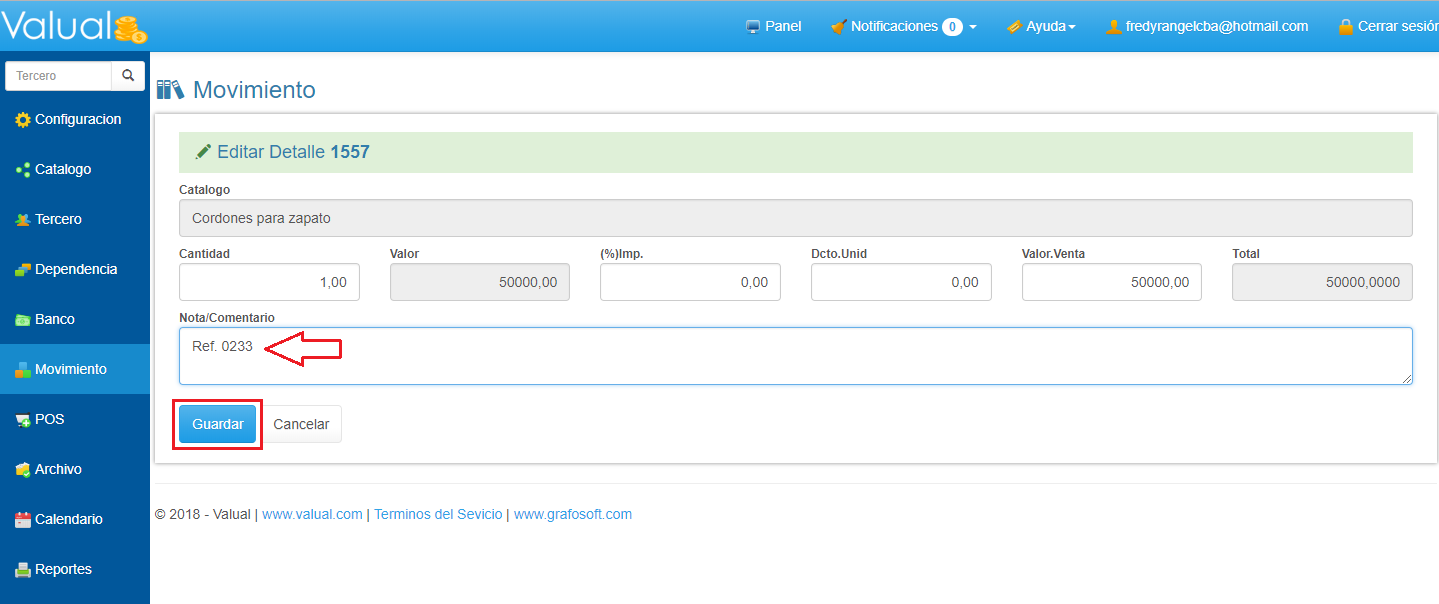Open Dependencia from the sidebar icon
The width and height of the screenshot is (1439, 604).
tap(23, 270)
